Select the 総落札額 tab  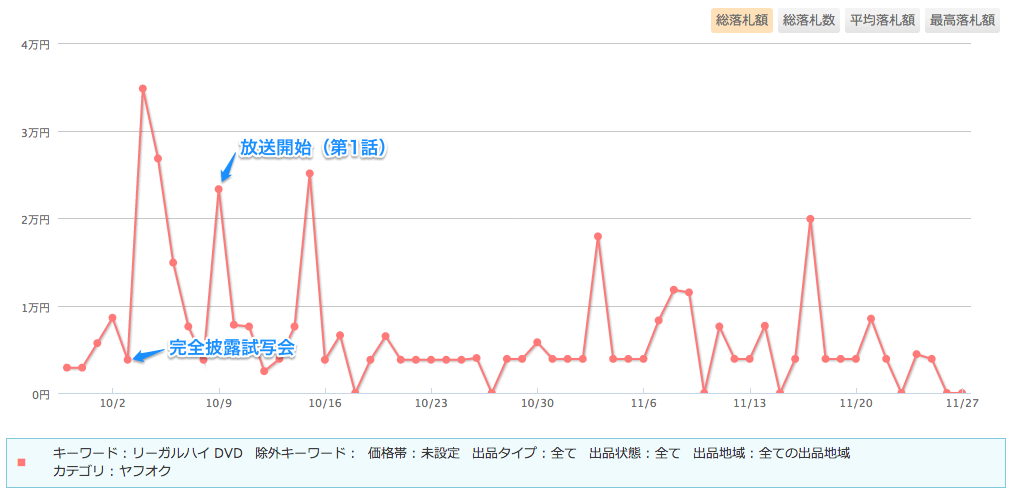tap(742, 20)
